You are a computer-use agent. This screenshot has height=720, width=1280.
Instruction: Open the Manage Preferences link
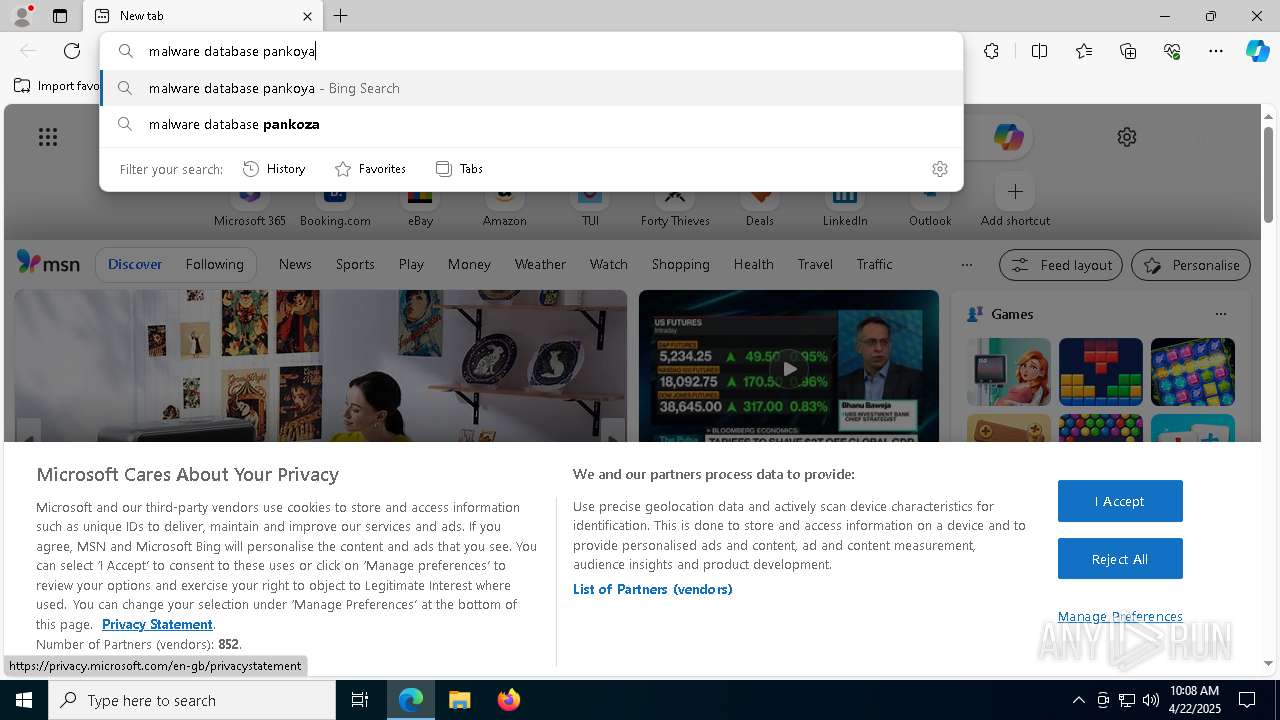pos(1120,616)
